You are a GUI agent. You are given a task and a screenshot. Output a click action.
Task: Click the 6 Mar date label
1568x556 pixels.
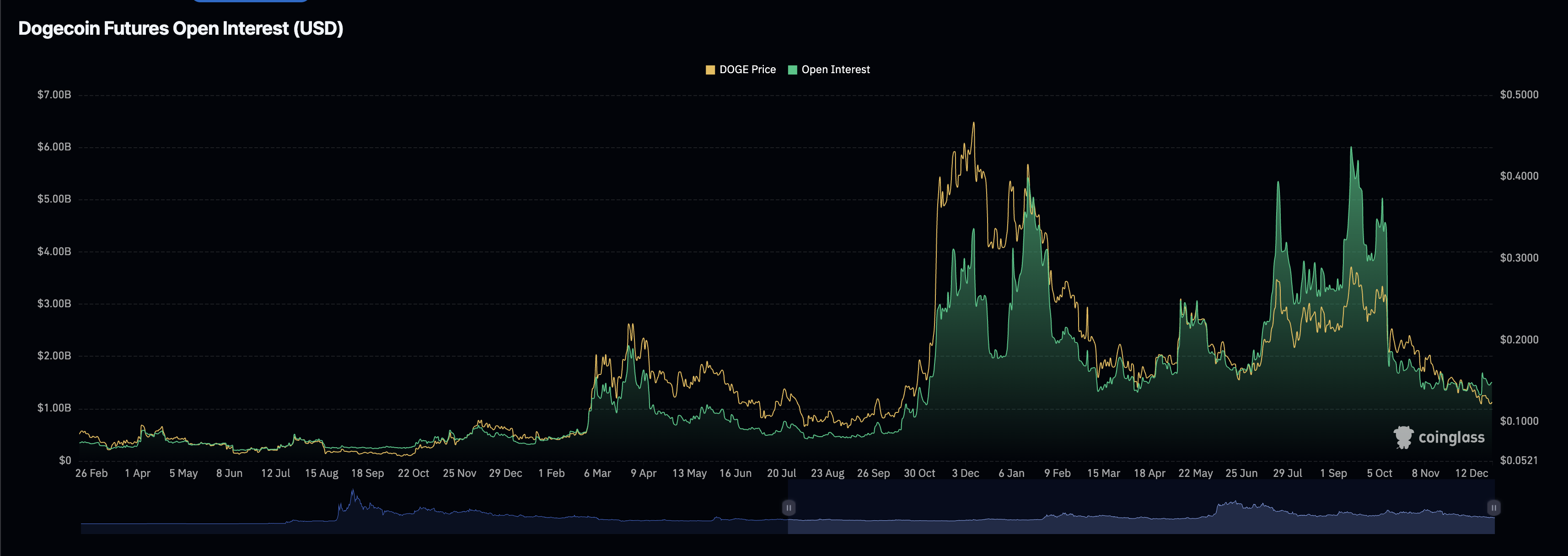point(597,473)
